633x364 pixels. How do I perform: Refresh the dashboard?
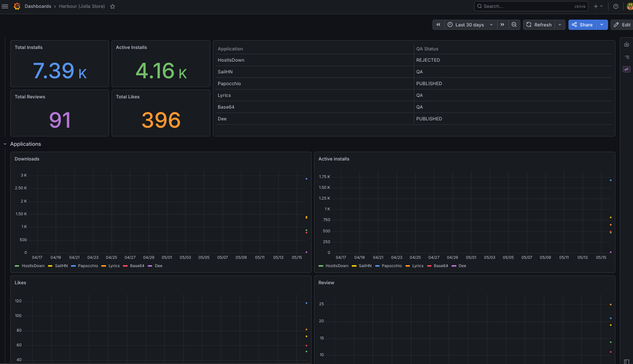(x=539, y=25)
